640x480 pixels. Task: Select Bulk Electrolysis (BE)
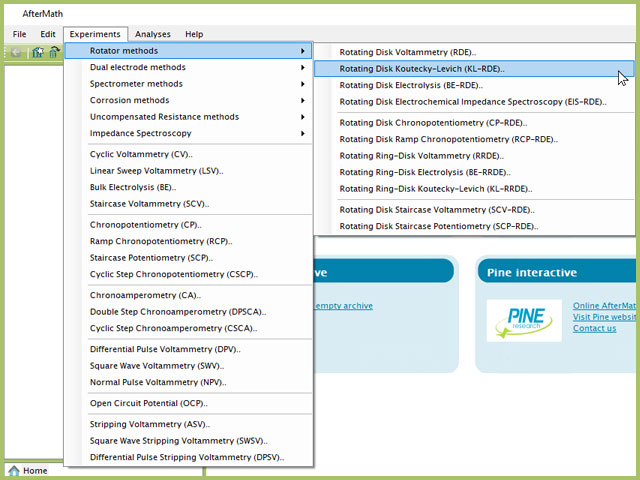click(x=189, y=187)
